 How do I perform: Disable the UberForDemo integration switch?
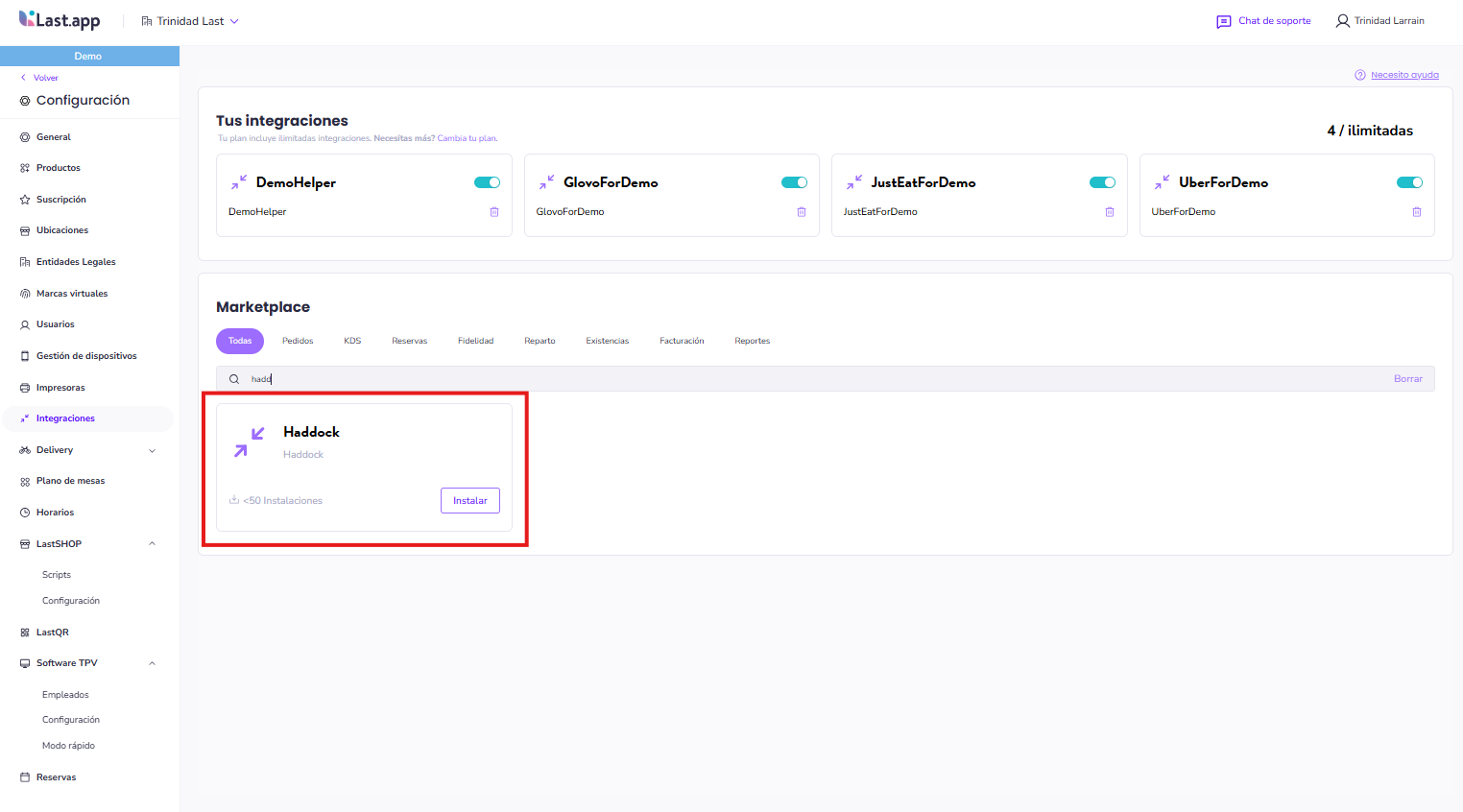click(x=1409, y=182)
